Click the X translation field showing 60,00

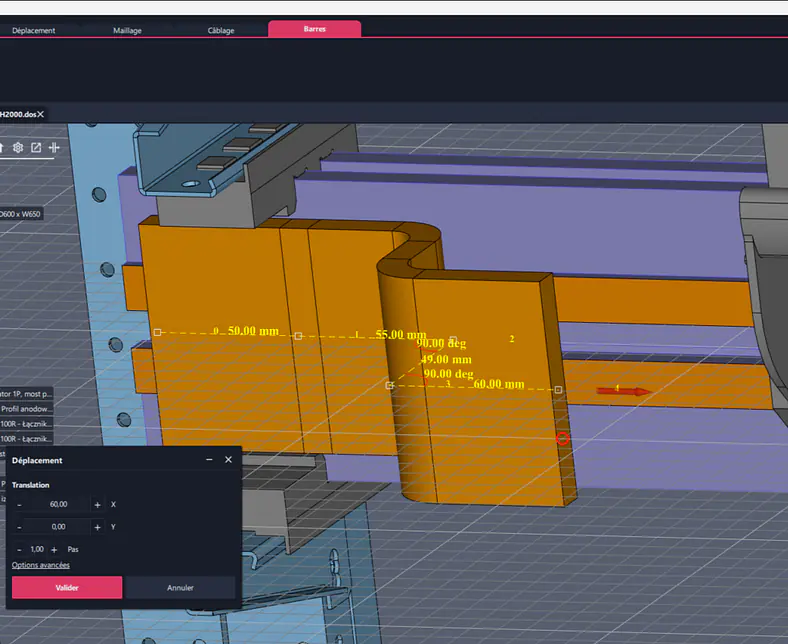coord(58,504)
